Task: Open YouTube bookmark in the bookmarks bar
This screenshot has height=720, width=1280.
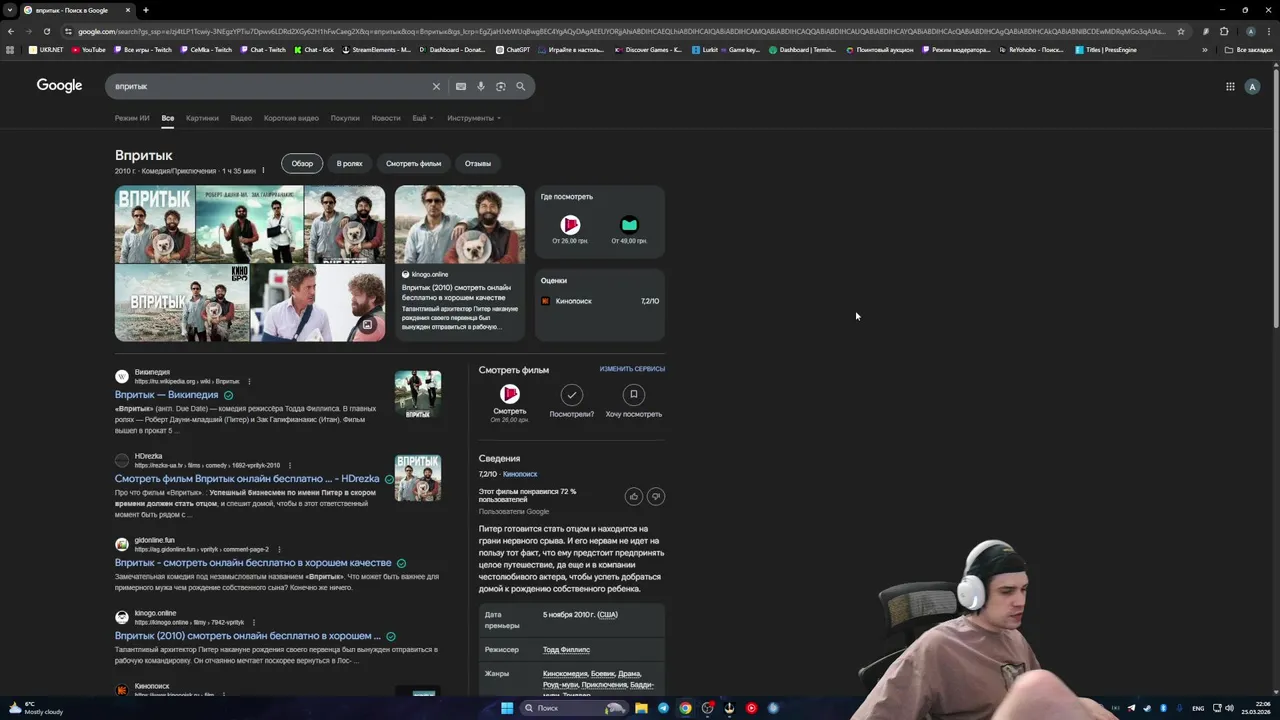Action: pos(87,49)
